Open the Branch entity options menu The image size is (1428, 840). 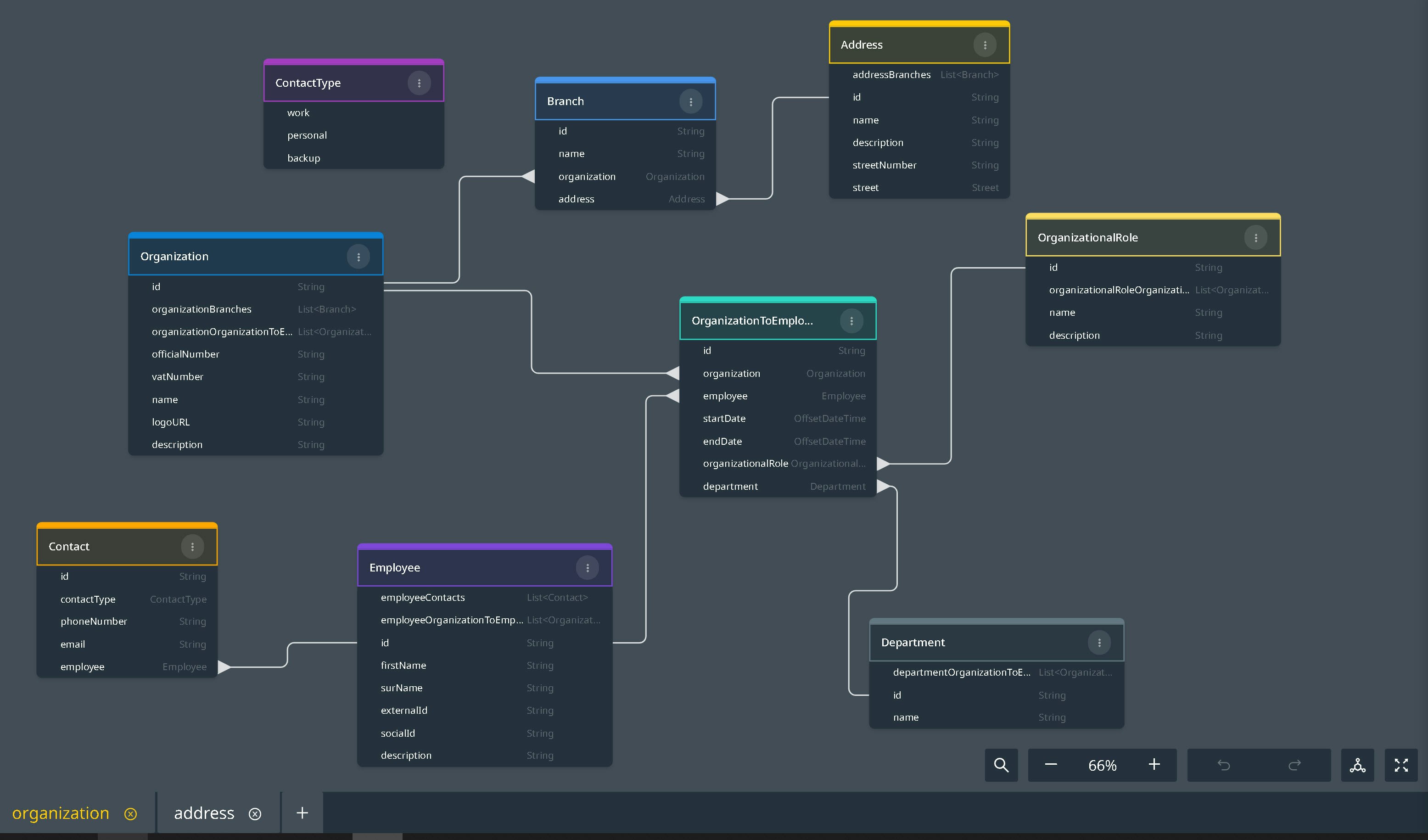click(690, 102)
